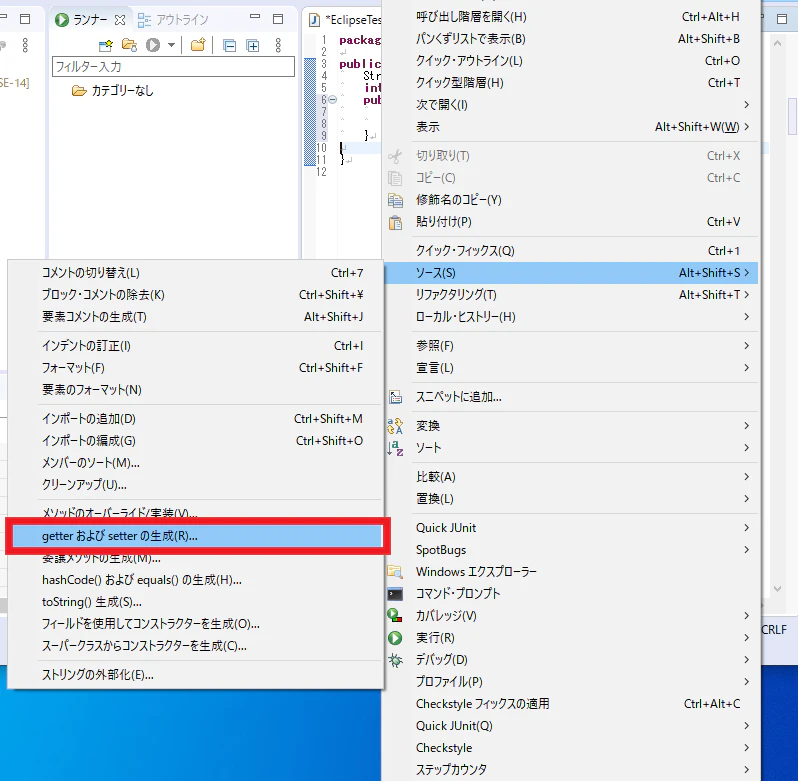
Task: Click the 修飾名のコピー(Y) icon
Action: pyautogui.click(x=395, y=200)
